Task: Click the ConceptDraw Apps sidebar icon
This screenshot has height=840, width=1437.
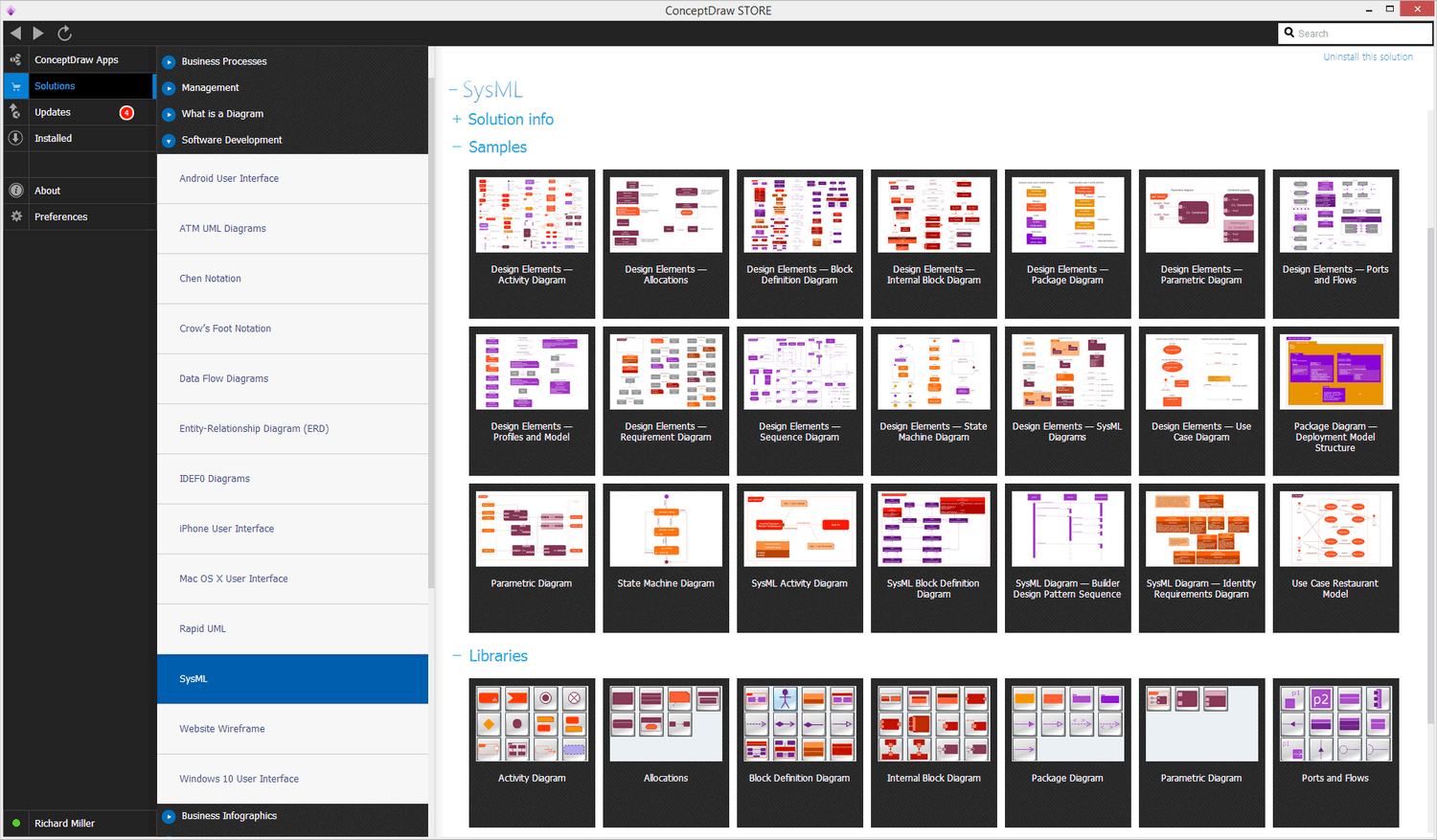Action: [15, 59]
